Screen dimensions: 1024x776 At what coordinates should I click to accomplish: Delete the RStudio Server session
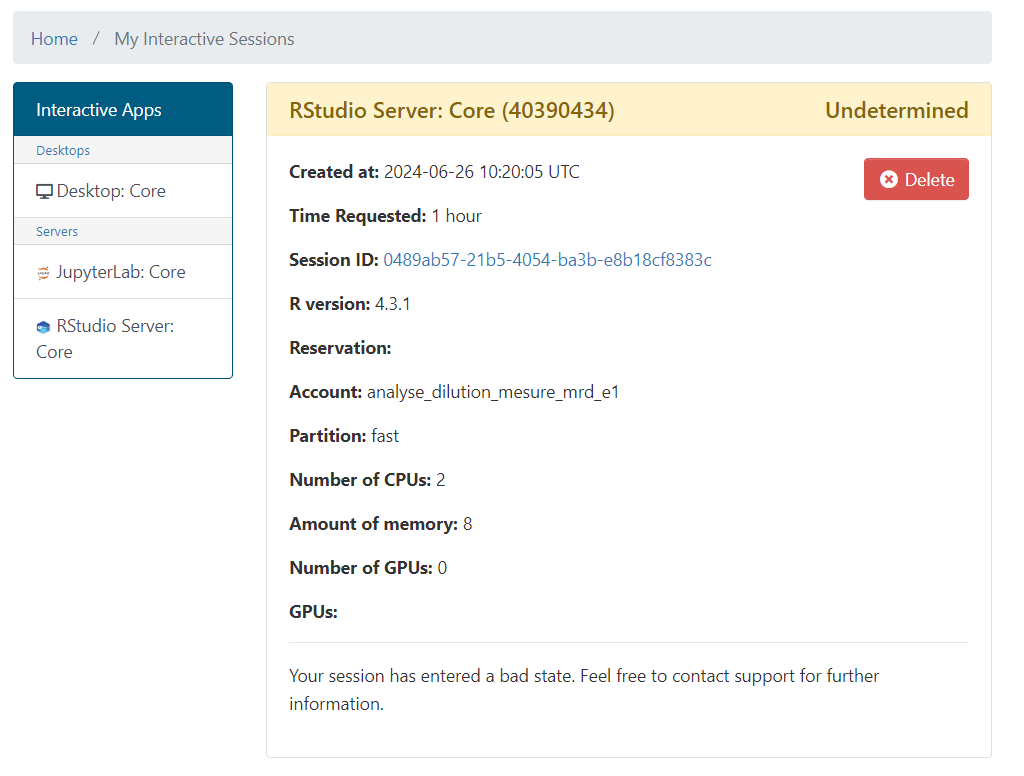coord(916,179)
